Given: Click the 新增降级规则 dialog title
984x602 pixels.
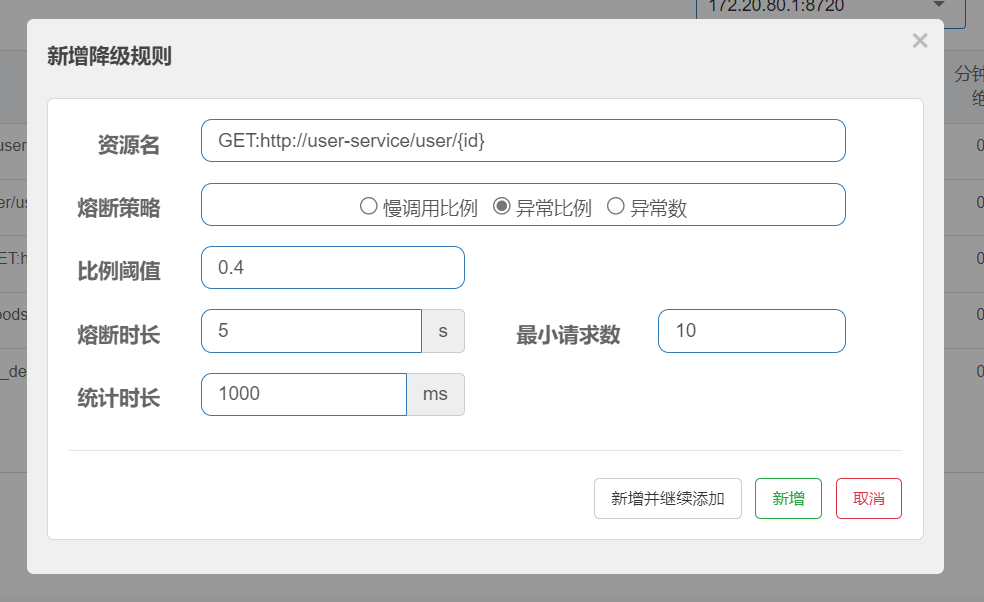Looking at the screenshot, I should click(109, 57).
